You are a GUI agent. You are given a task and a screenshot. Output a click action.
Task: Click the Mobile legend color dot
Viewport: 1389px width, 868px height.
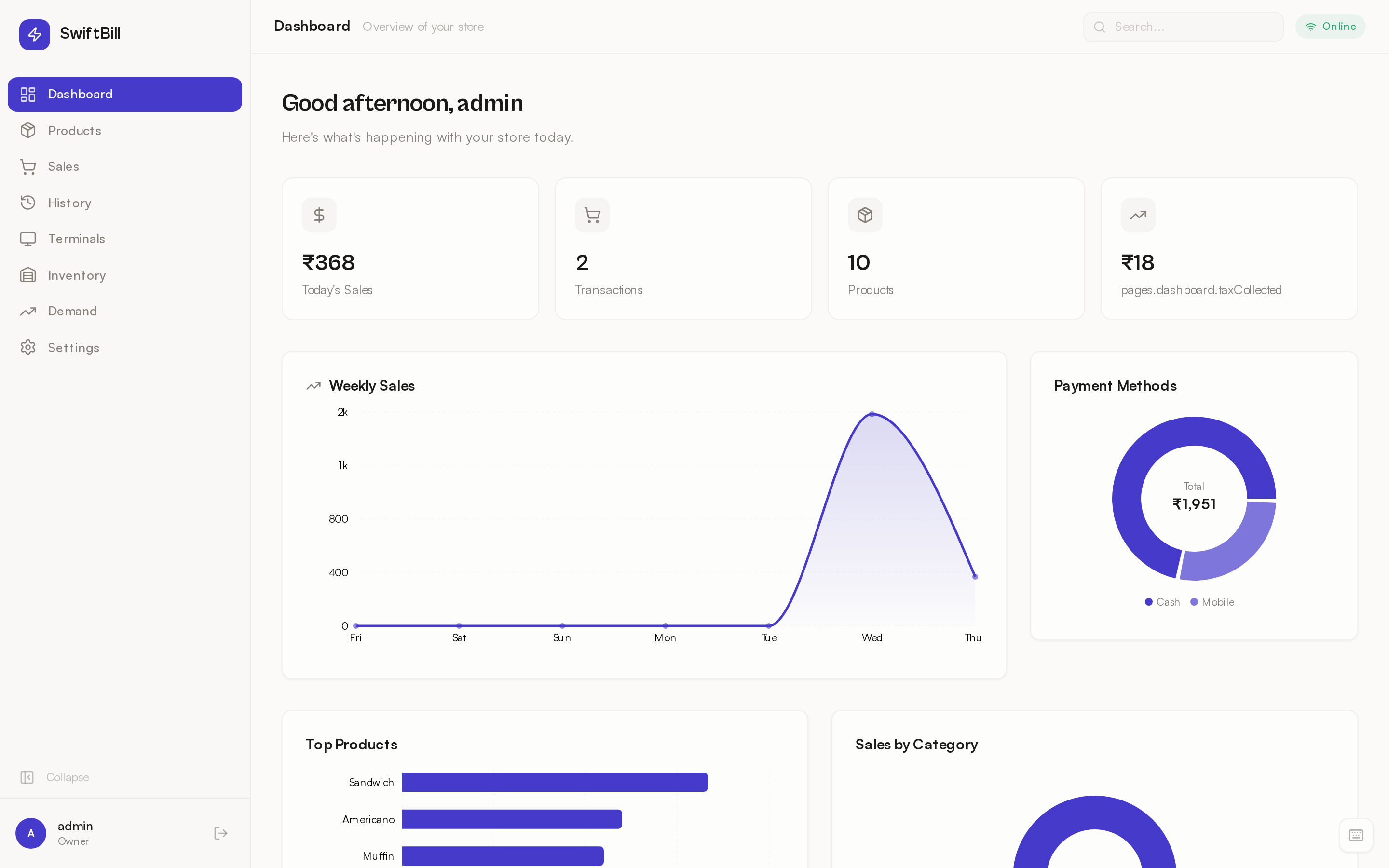(x=1194, y=602)
